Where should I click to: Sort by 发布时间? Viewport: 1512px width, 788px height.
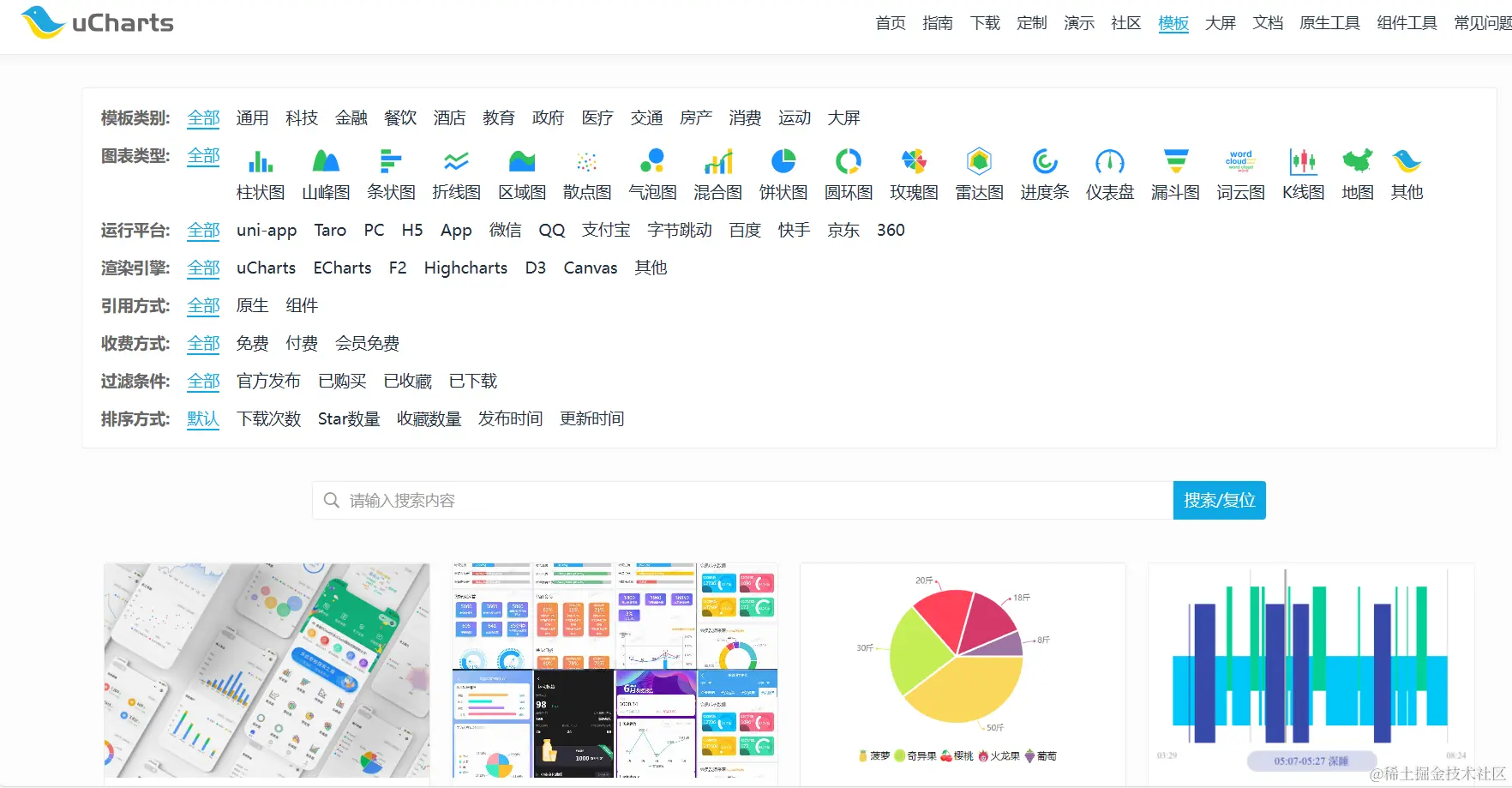click(x=511, y=418)
